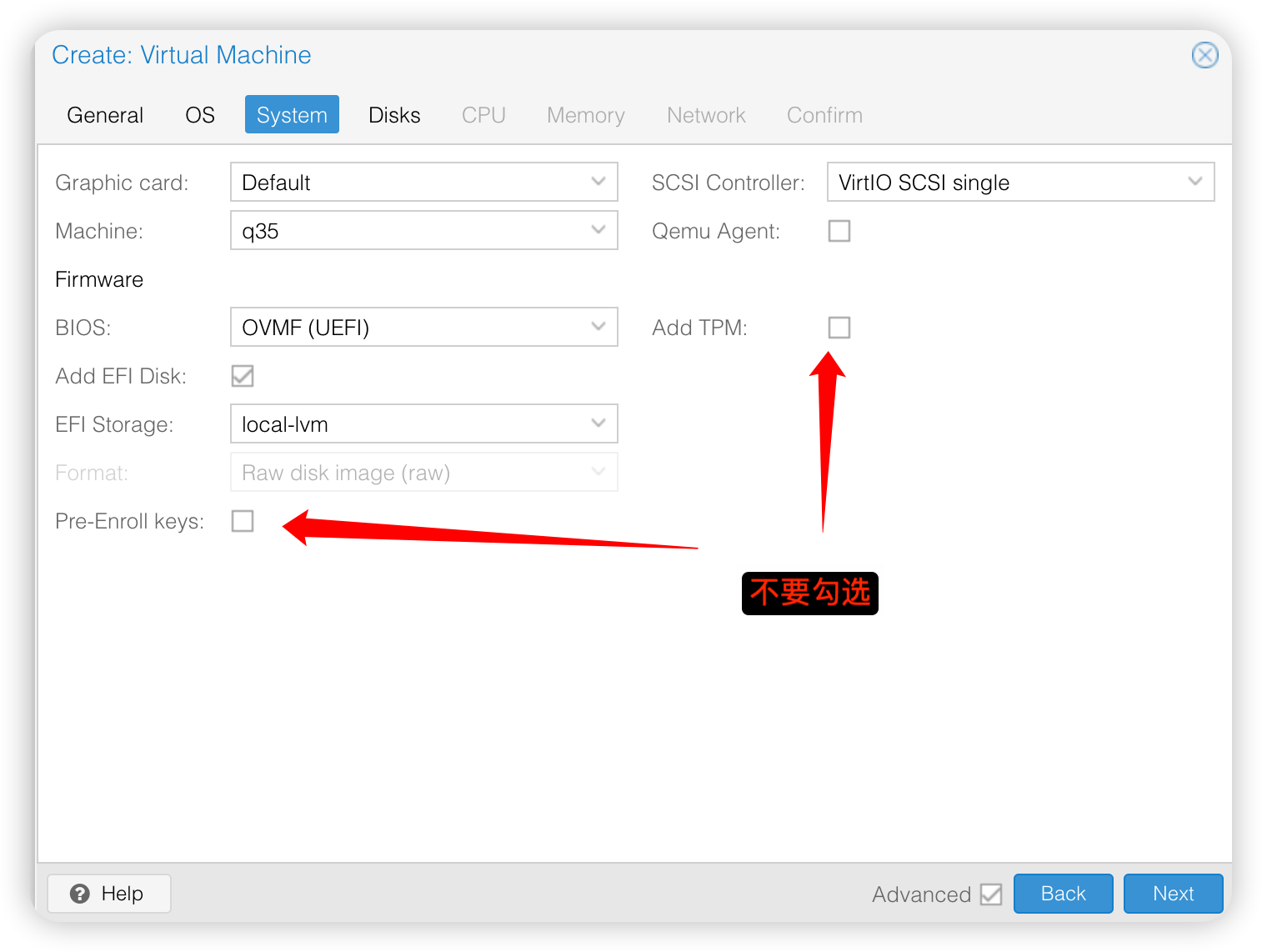Select the System tab

click(x=292, y=115)
